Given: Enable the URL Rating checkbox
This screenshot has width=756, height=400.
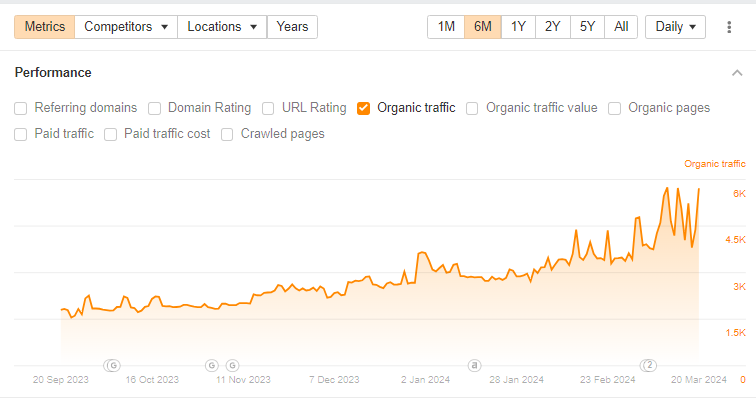Looking at the screenshot, I should 268,108.
